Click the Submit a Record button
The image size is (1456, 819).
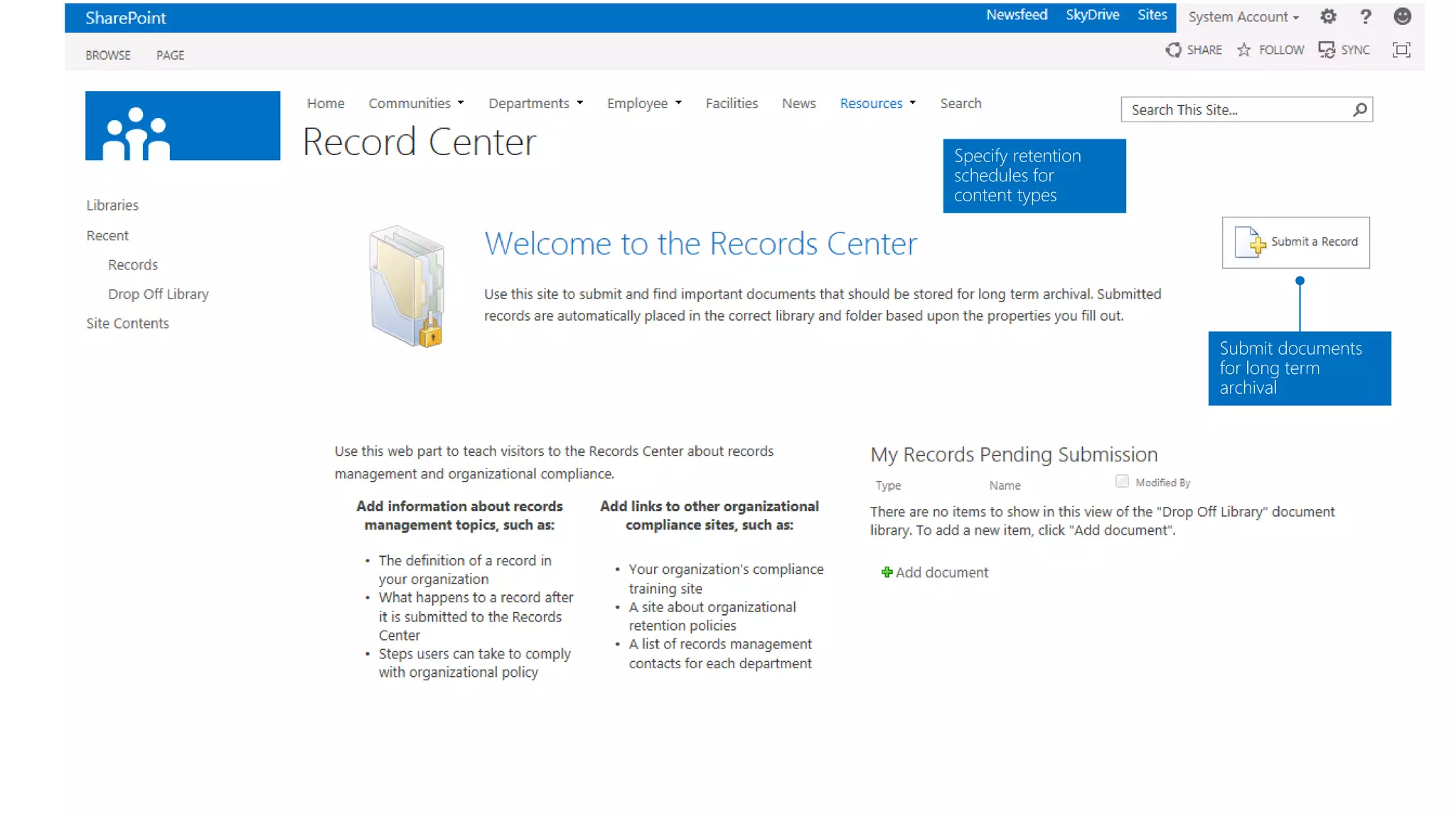pos(1295,242)
